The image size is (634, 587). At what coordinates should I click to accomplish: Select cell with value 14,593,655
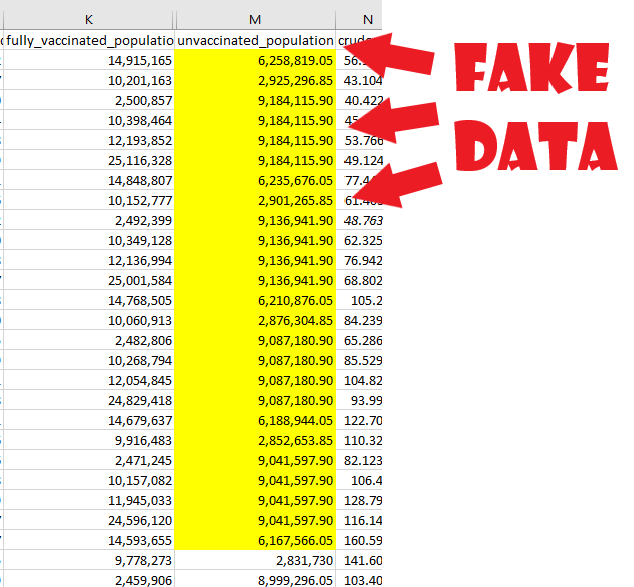89,541
